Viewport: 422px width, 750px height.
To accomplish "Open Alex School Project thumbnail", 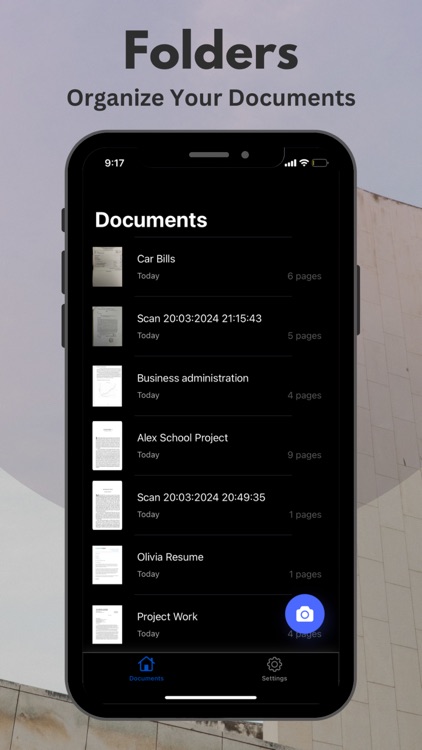I will pyautogui.click(x=107, y=445).
